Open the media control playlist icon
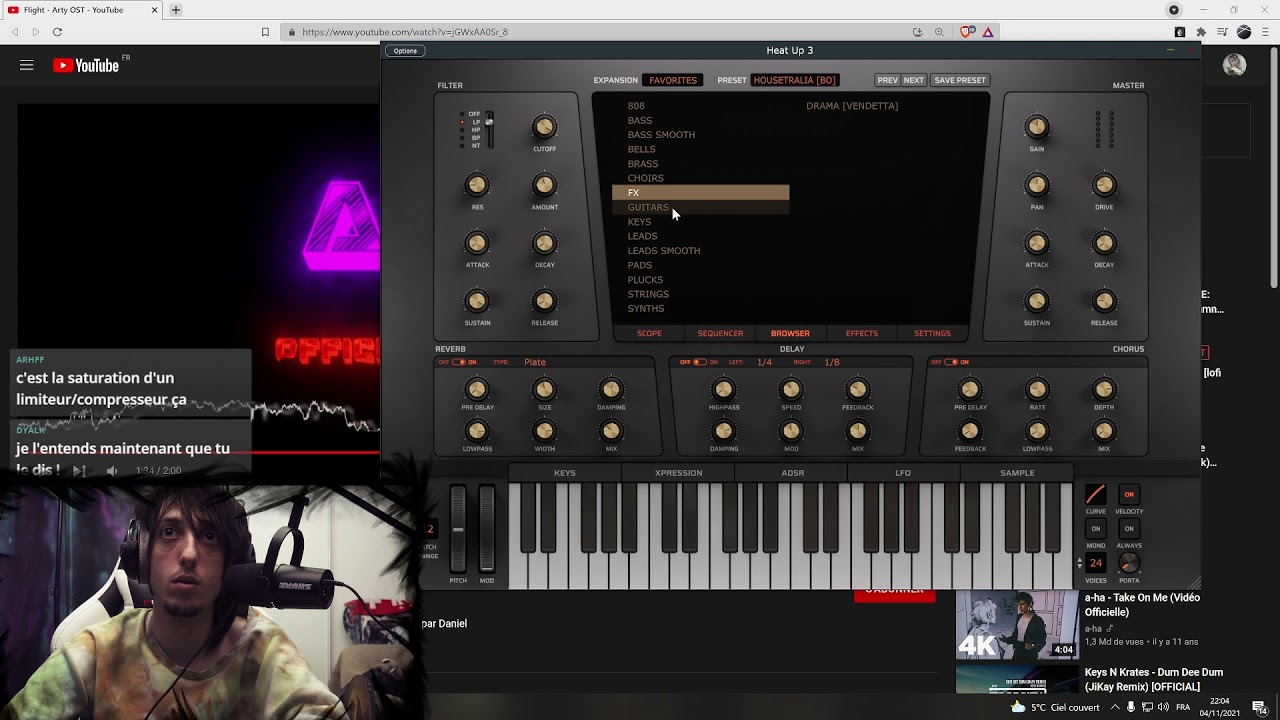 [x=1222, y=32]
